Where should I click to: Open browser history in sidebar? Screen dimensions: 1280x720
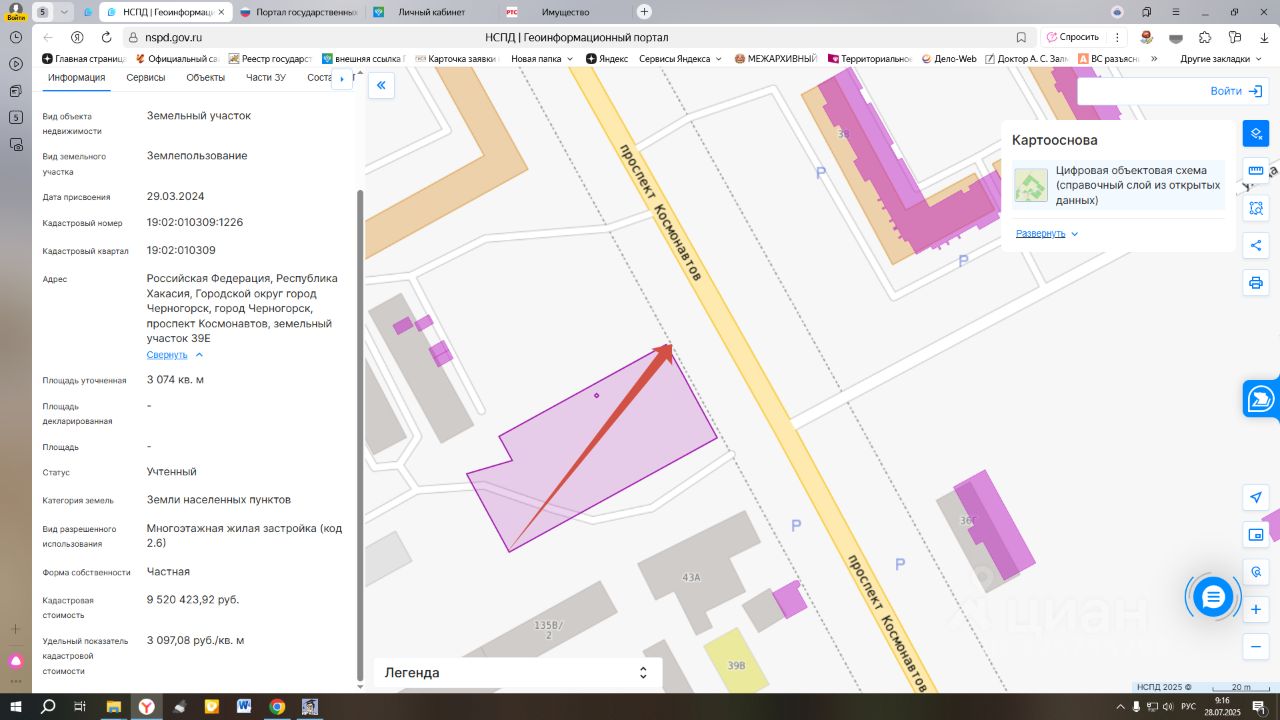coord(16,37)
